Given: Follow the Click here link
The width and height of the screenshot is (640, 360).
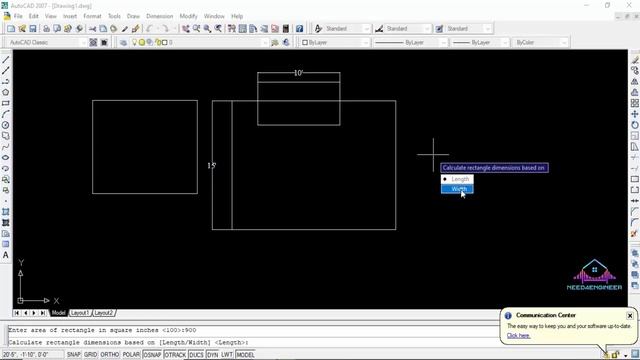Looking at the screenshot, I should pyautogui.click(x=518, y=336).
